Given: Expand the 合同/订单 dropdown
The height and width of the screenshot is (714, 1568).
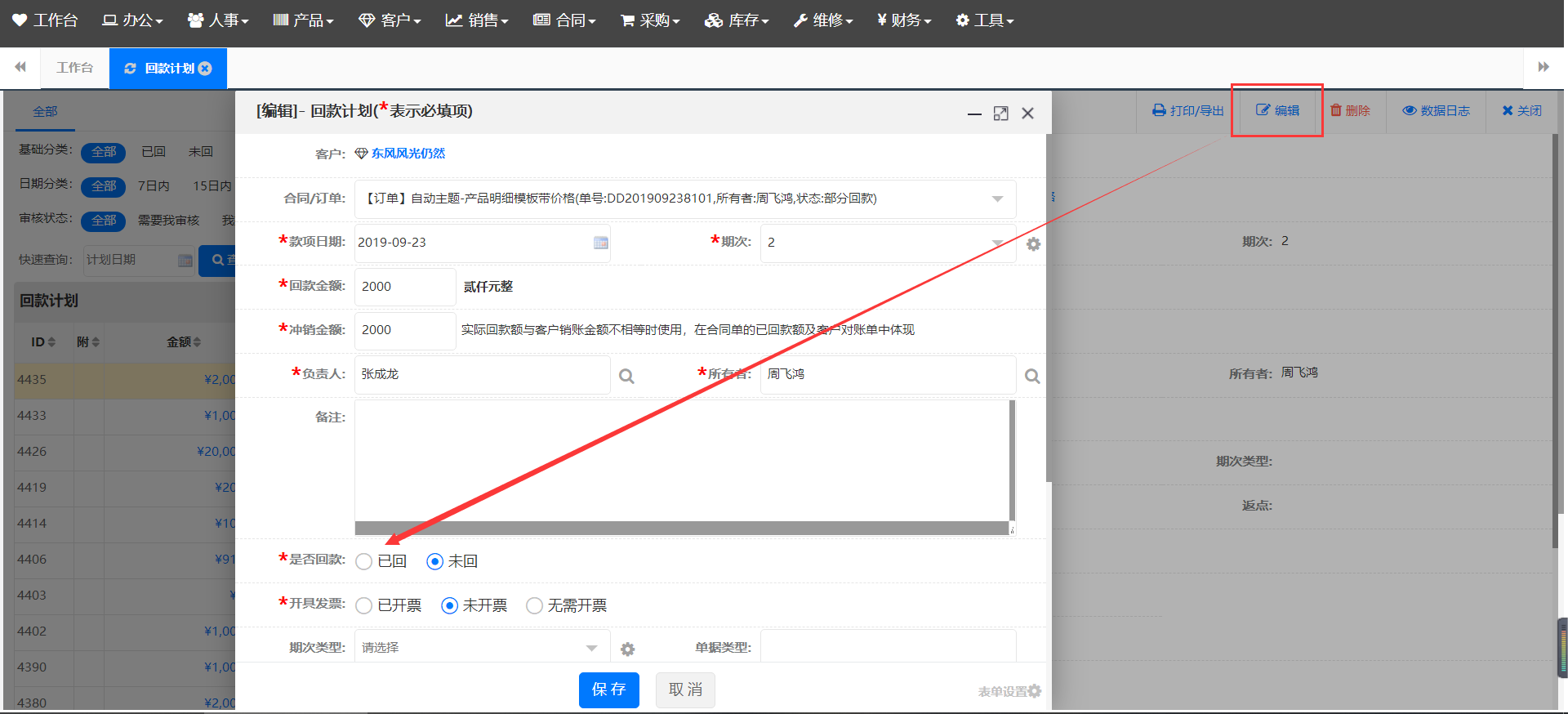Looking at the screenshot, I should (x=997, y=199).
